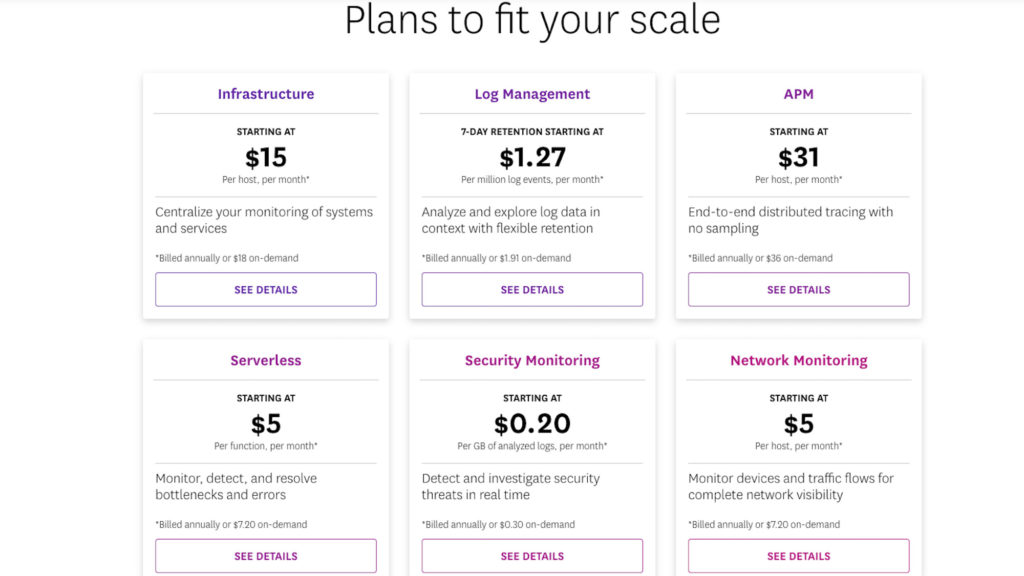1024x576 pixels.
Task: Open Security Monitoring See Details button
Action: point(532,556)
